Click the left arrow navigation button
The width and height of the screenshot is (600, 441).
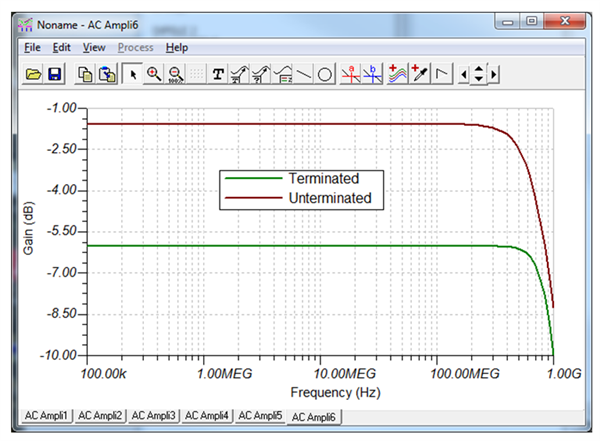464,74
